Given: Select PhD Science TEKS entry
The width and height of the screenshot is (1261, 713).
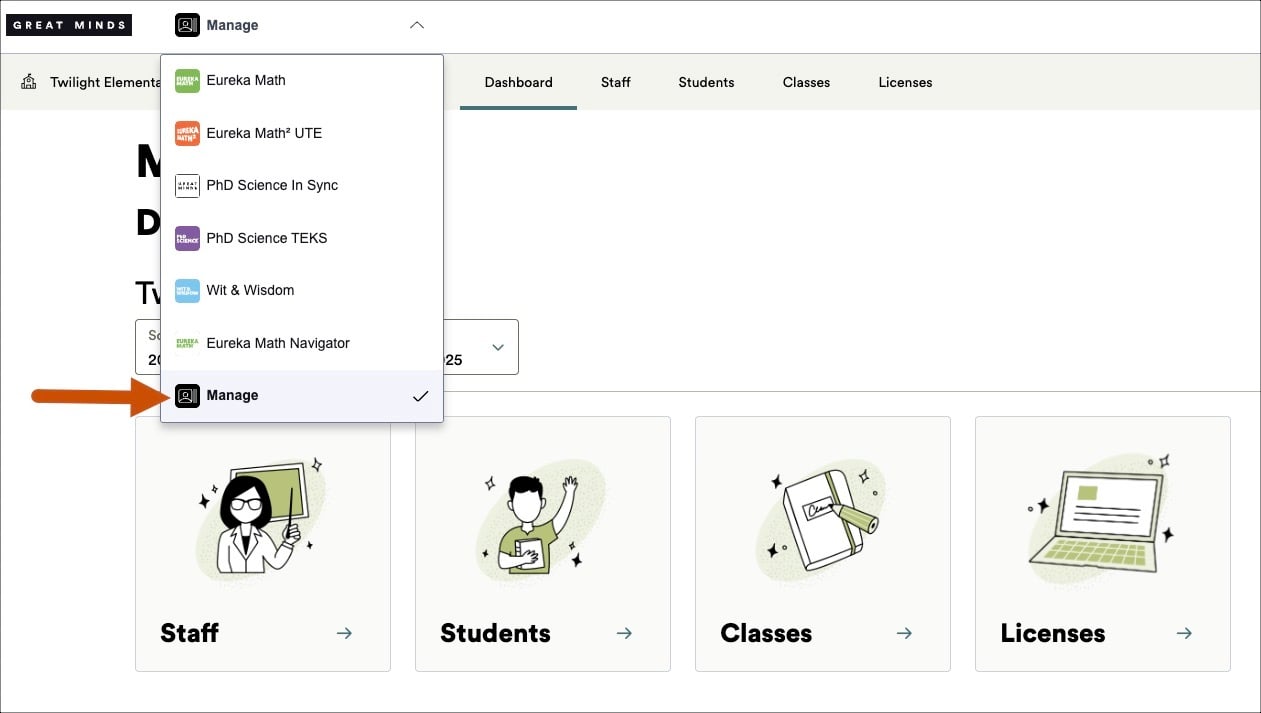Looking at the screenshot, I should [302, 238].
